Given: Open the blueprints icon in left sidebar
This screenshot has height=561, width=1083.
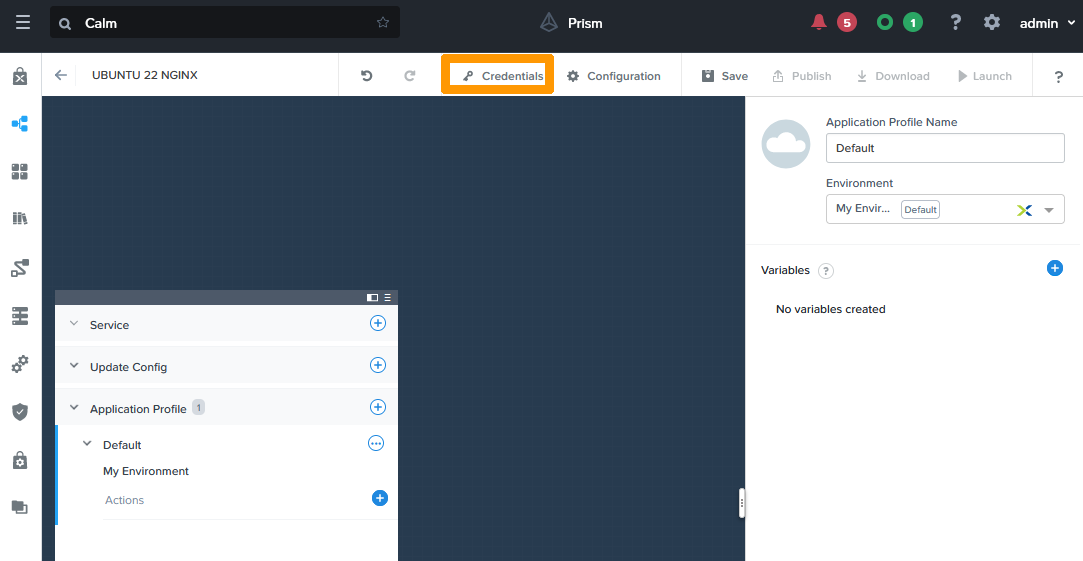Looking at the screenshot, I should point(20,124).
